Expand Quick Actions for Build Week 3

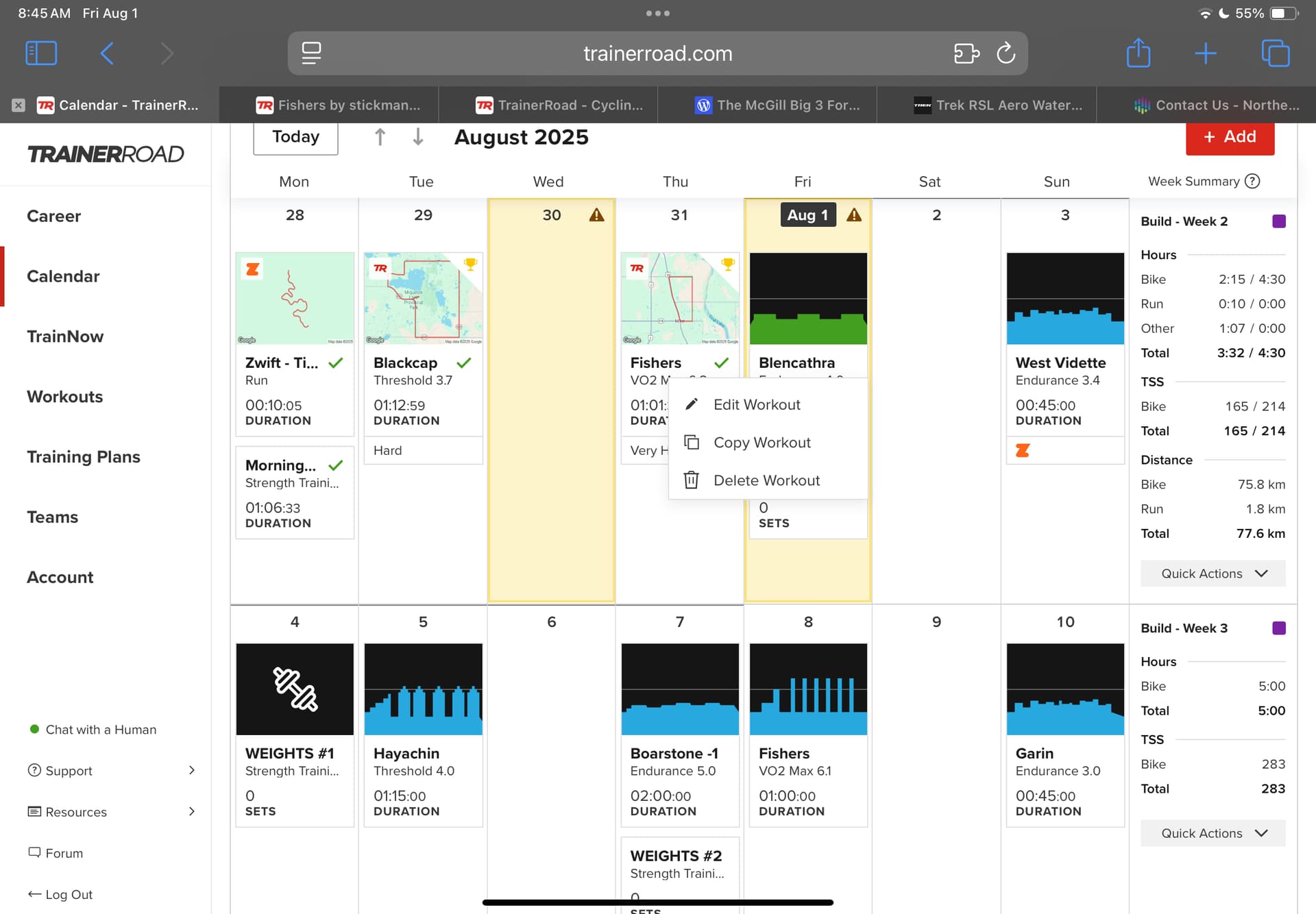[x=1213, y=833]
